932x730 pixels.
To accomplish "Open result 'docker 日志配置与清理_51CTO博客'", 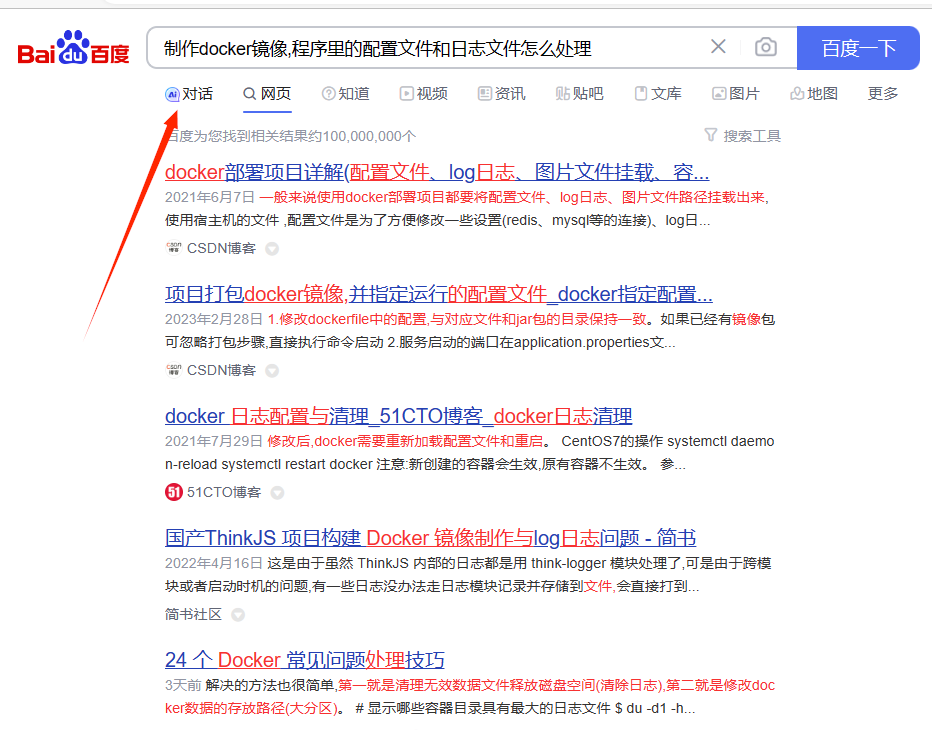I will [398, 416].
